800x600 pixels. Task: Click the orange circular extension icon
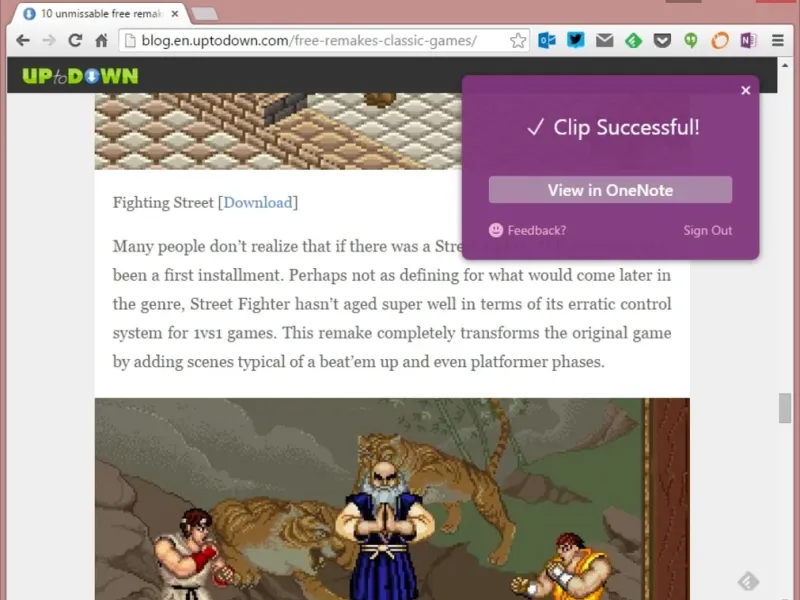coord(720,40)
